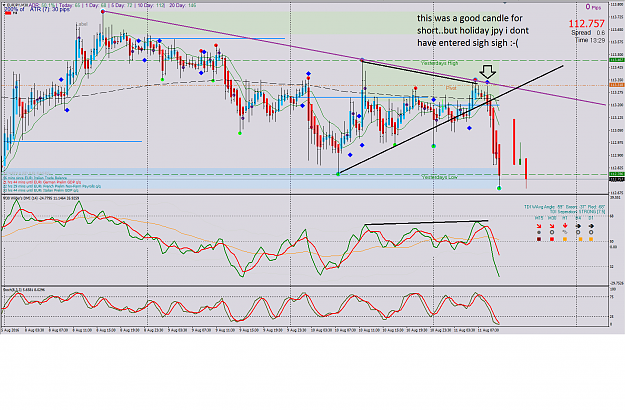Click the Stoch indicator panel label
The height and width of the screenshot is (410, 625).
pos(25,289)
